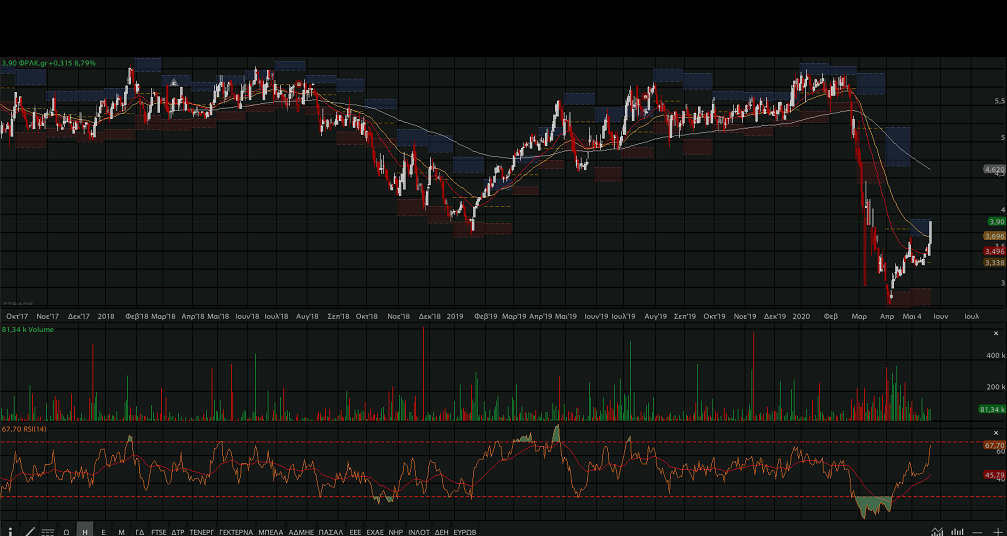The image size is (1007, 536).
Task: Open the bar indicators icon
Action: click(957, 531)
